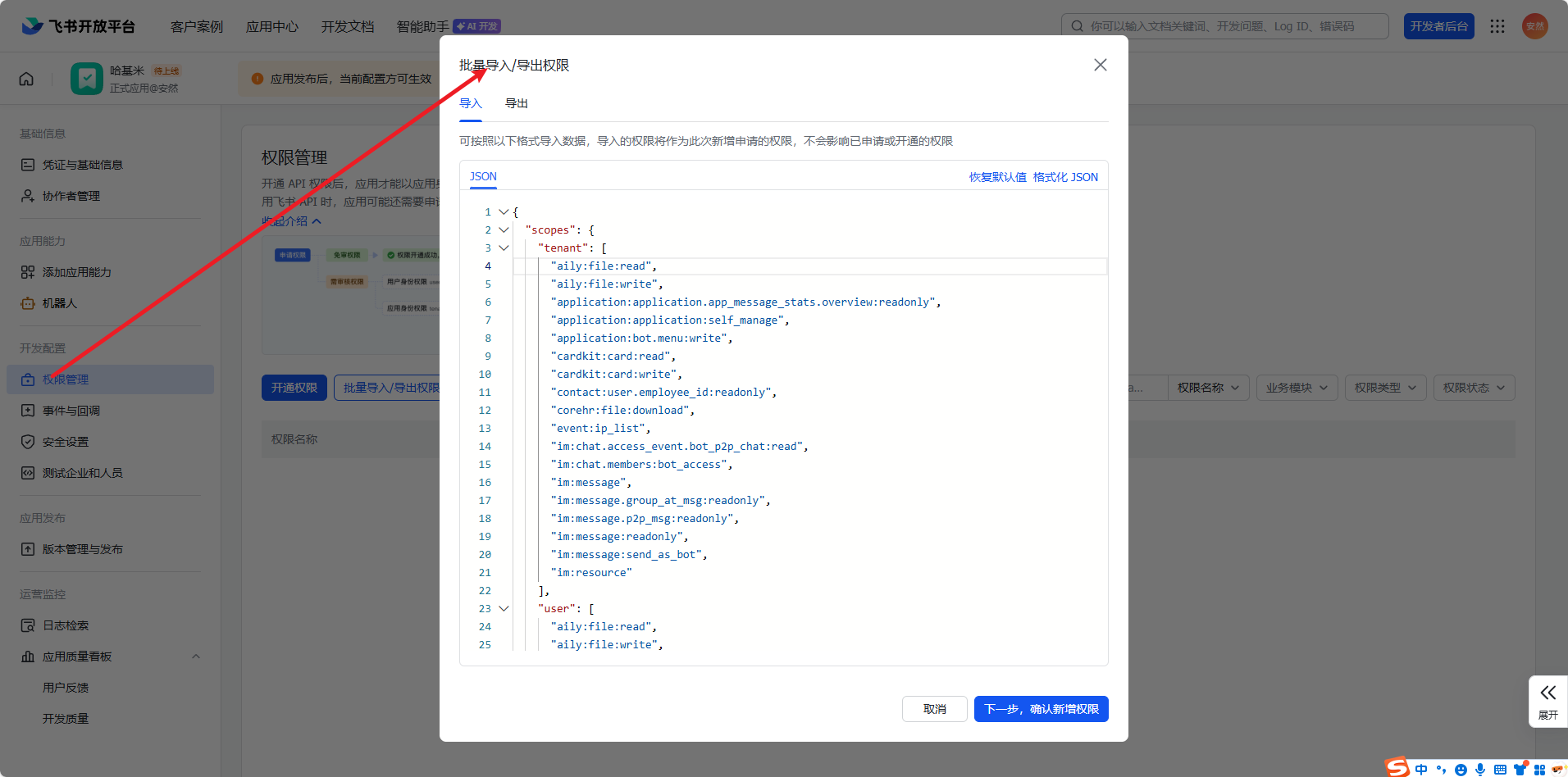Open 机器人 in sidebar

coord(110,303)
